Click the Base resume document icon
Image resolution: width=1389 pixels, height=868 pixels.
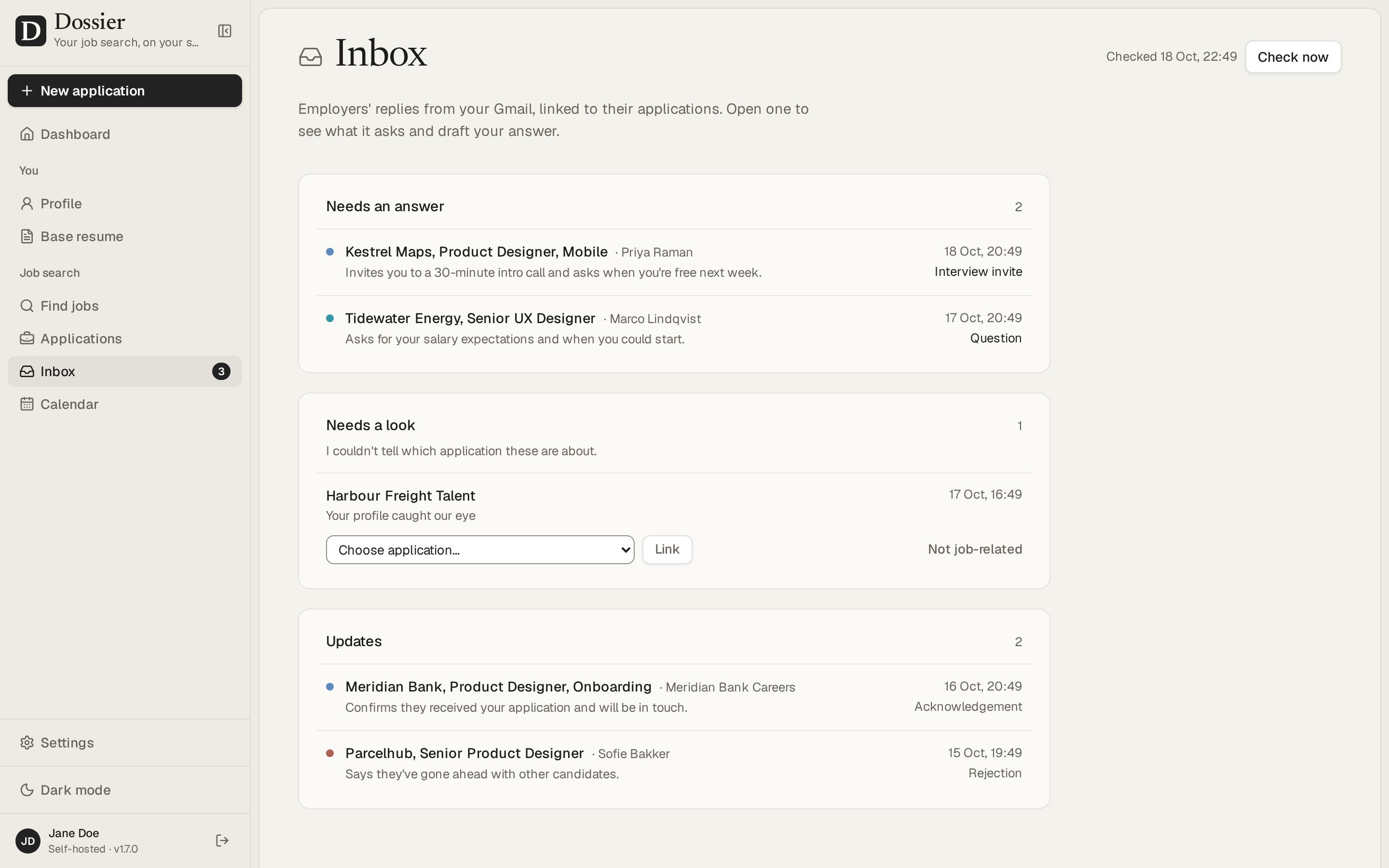pos(27,236)
